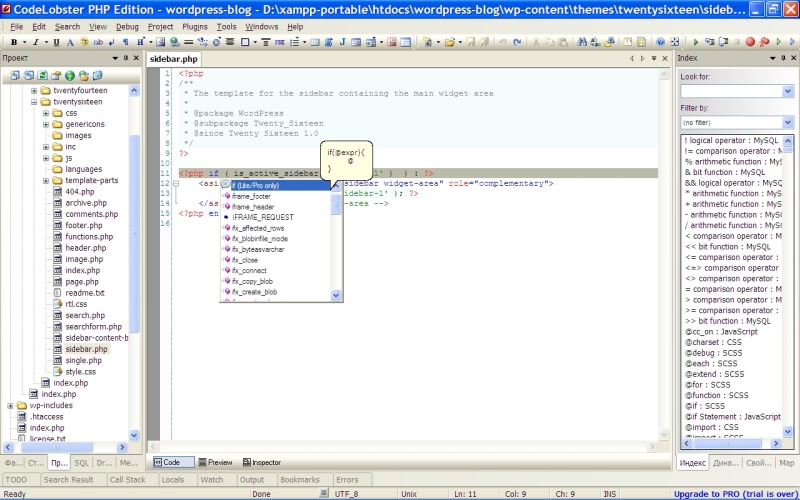
Task: Open the Debug menu
Action: point(127,27)
